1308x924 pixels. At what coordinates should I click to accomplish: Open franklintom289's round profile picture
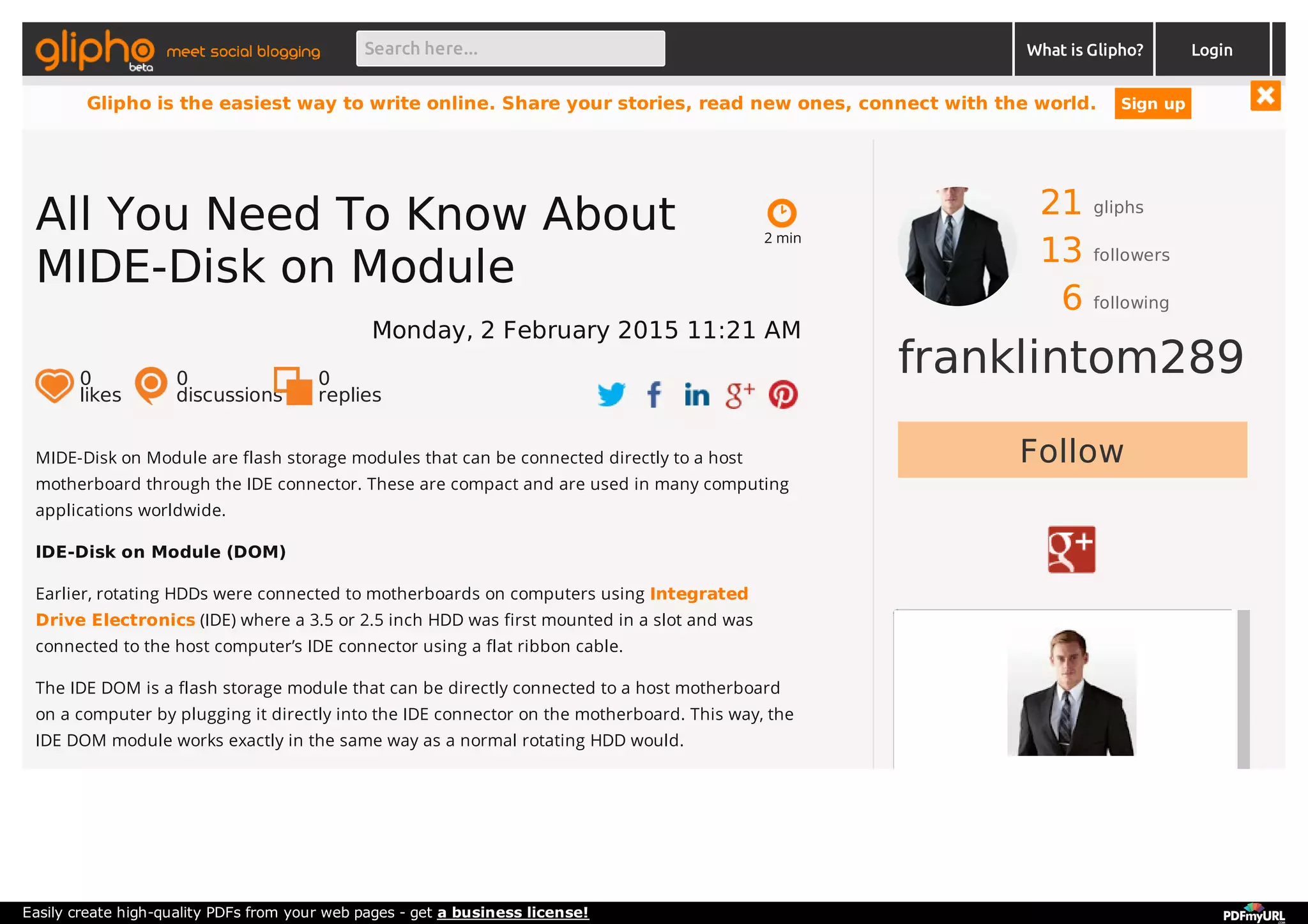(x=956, y=246)
